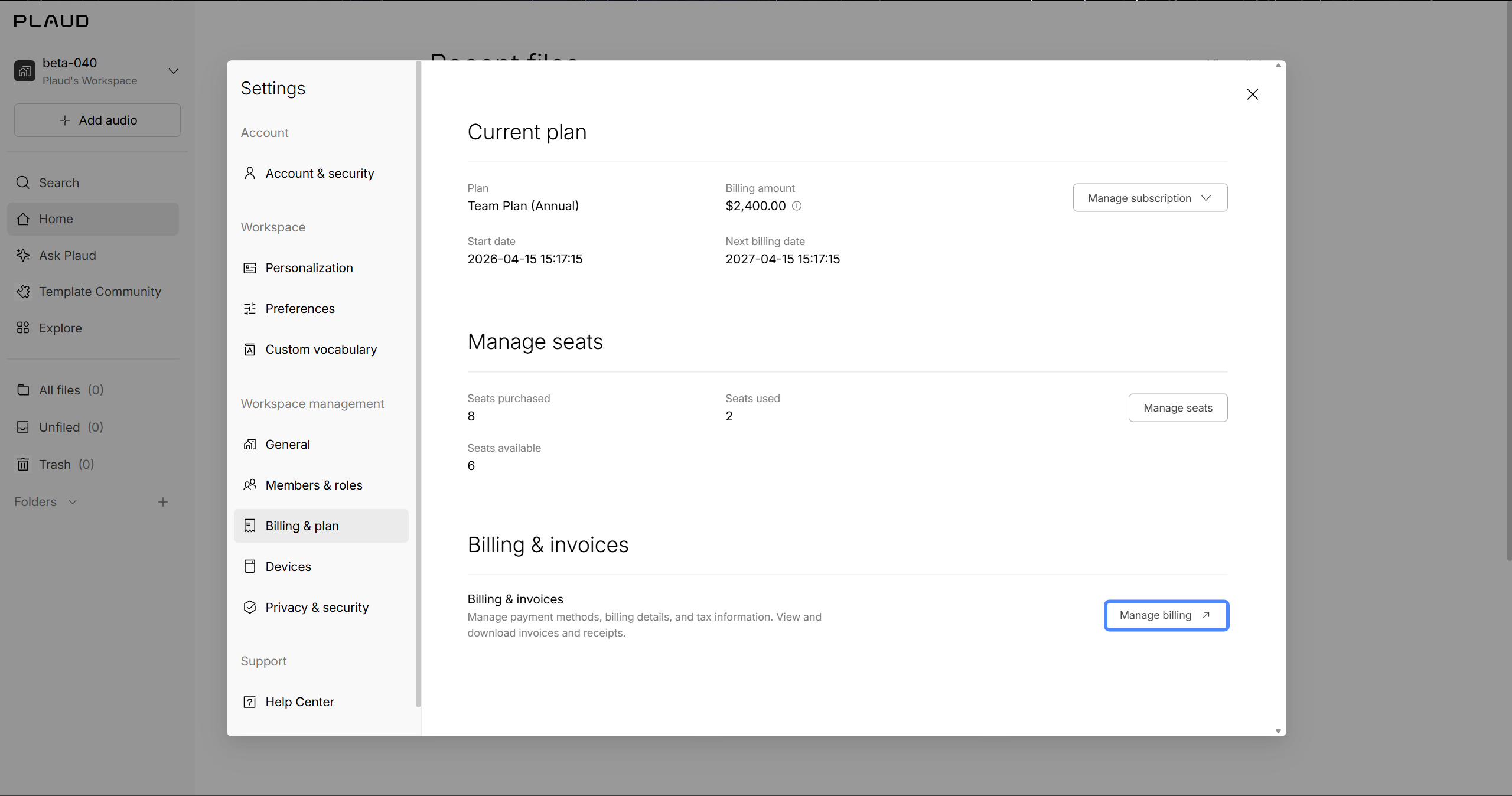Click the $2,400.00 billing amount

coord(755,206)
